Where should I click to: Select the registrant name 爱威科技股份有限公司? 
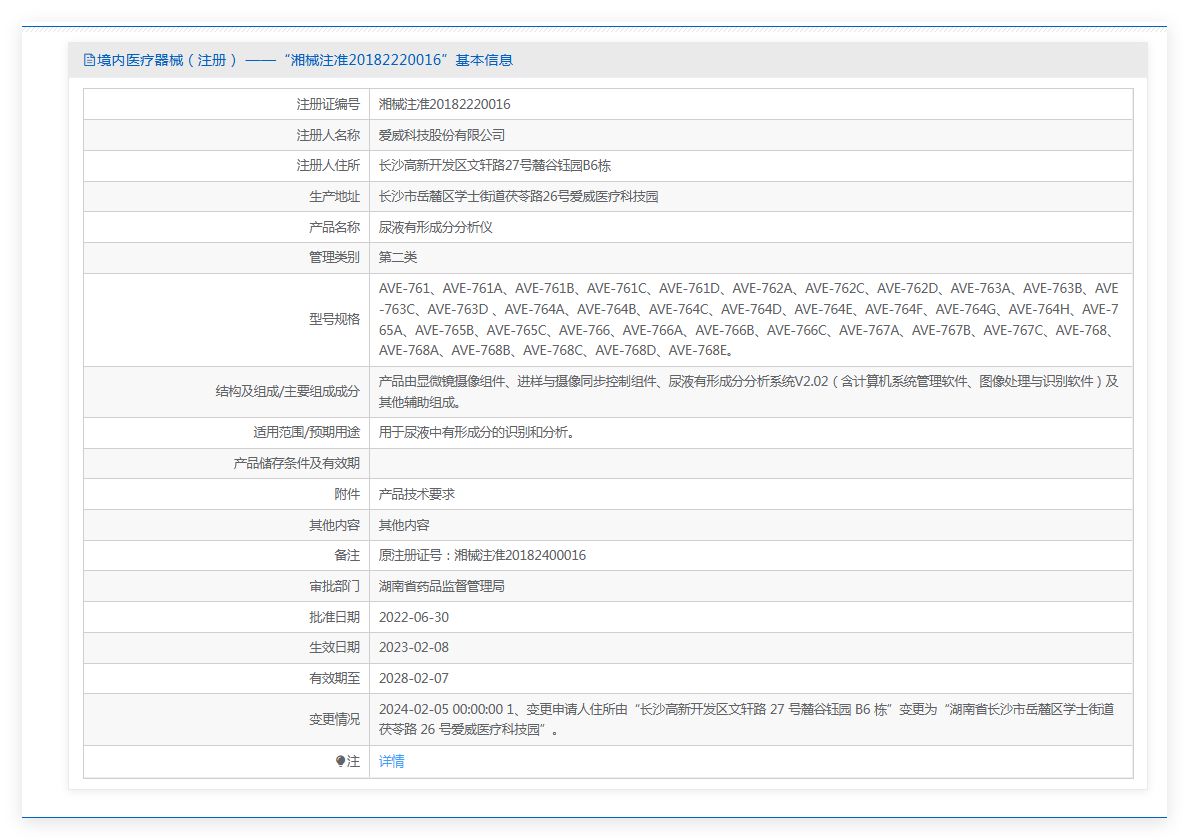coord(442,135)
